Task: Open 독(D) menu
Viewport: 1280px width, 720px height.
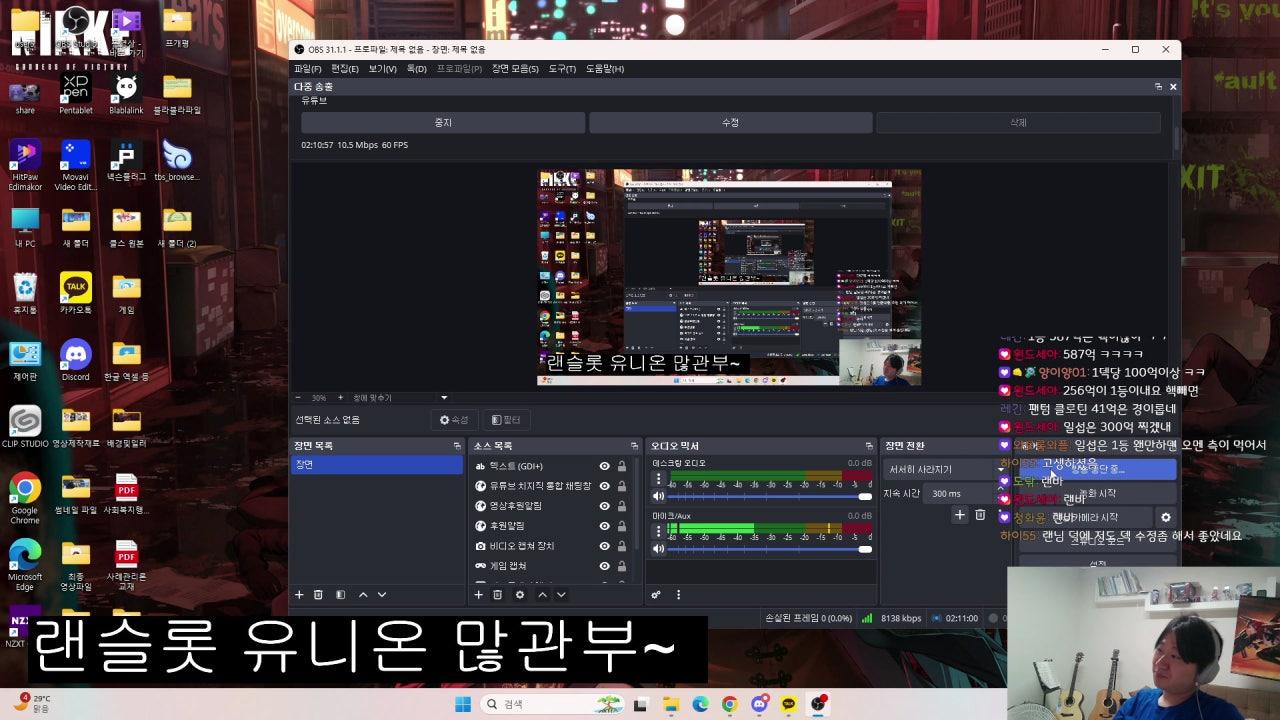Action: coord(416,69)
